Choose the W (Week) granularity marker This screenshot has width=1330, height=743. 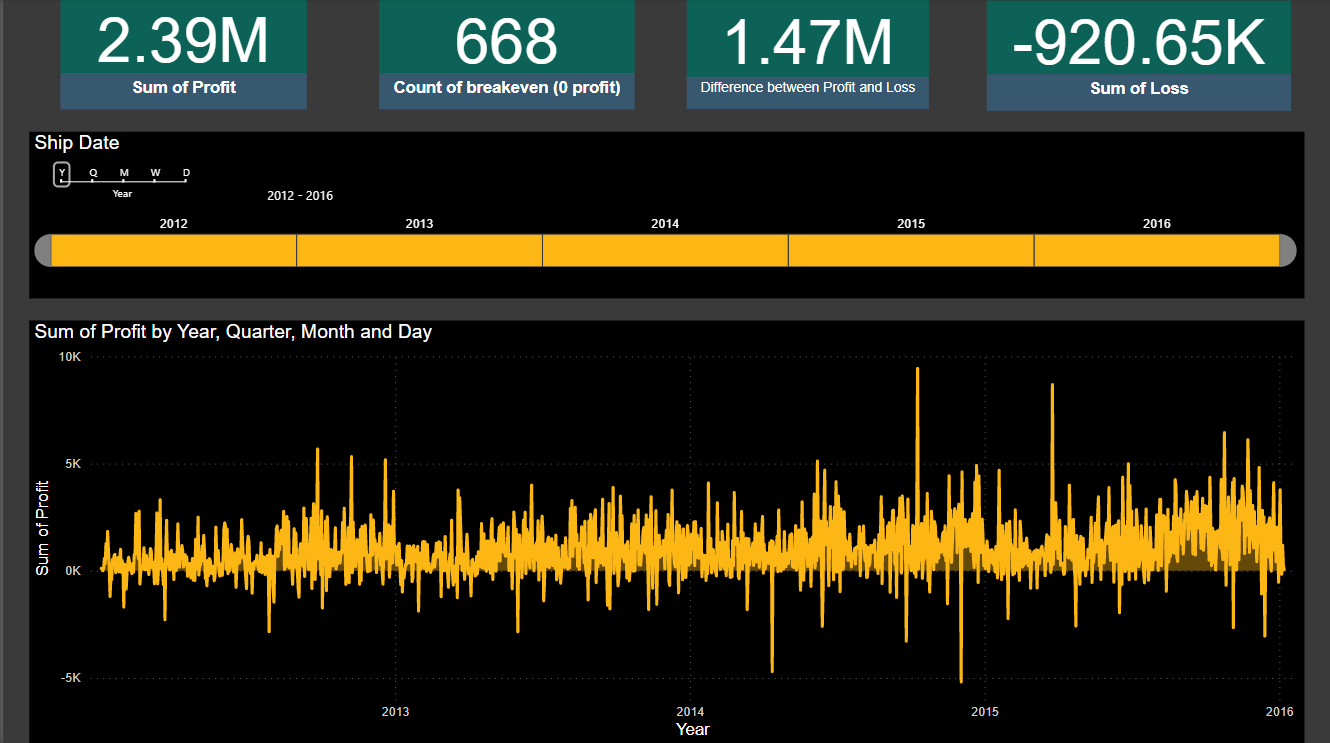click(x=154, y=173)
